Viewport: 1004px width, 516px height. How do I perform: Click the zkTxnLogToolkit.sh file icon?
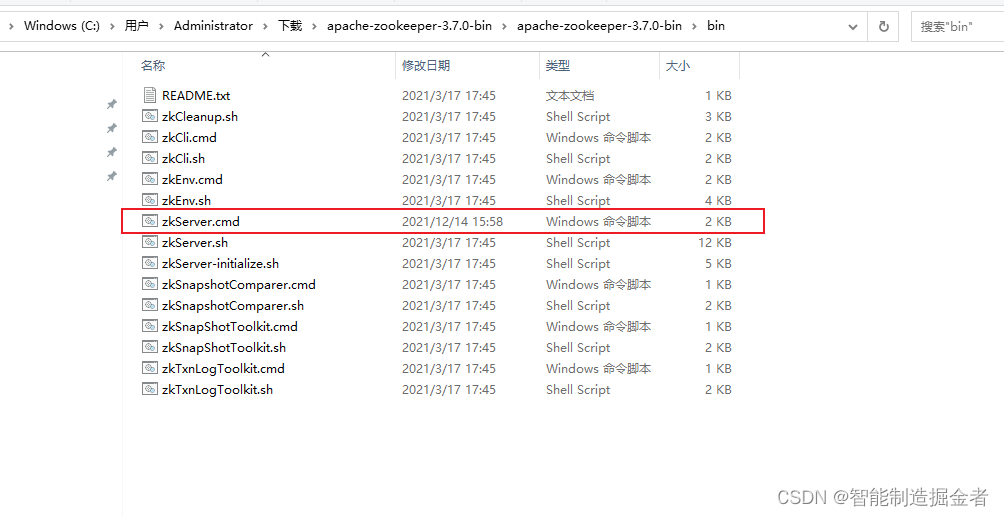149,389
